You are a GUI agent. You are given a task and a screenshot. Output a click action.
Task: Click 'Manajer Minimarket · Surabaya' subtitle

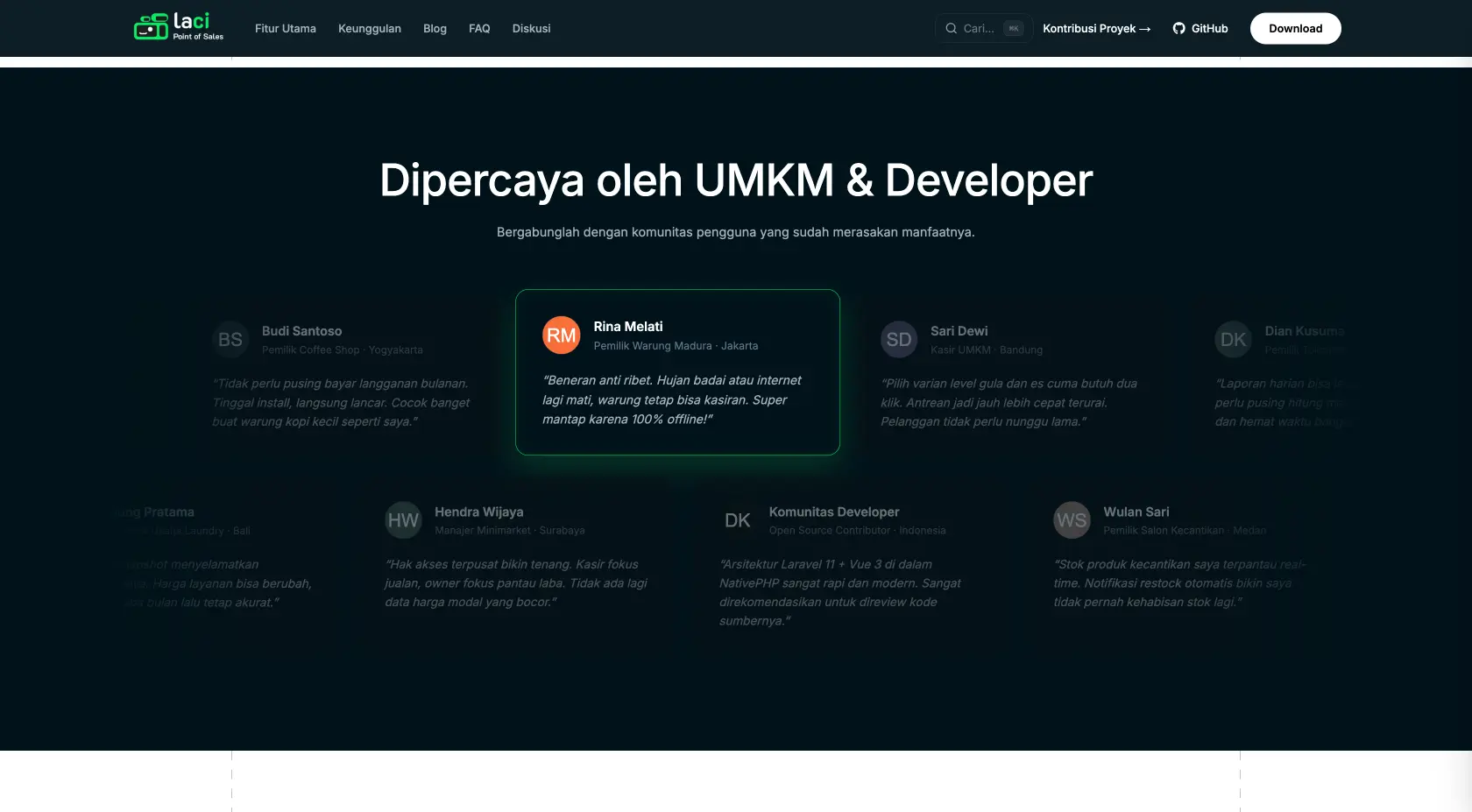510,531
